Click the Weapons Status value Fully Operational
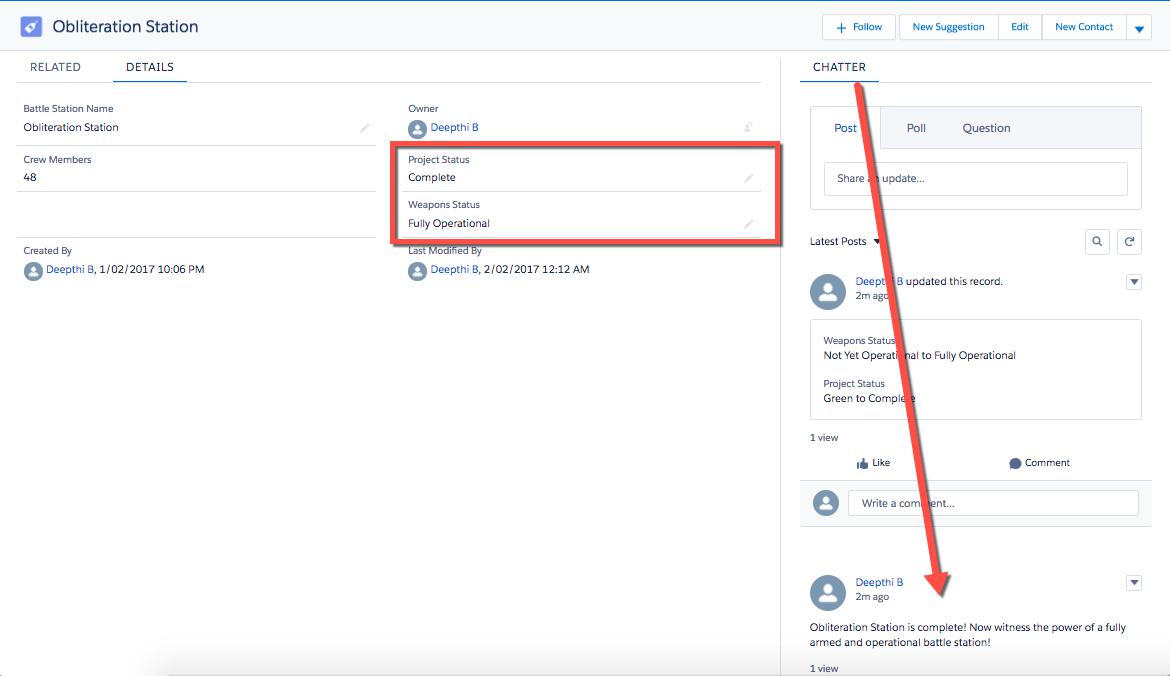1170x676 pixels. click(449, 224)
